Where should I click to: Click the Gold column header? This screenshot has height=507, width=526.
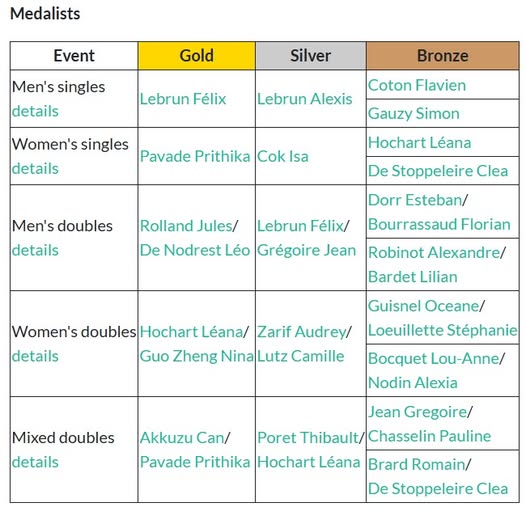[197, 56]
